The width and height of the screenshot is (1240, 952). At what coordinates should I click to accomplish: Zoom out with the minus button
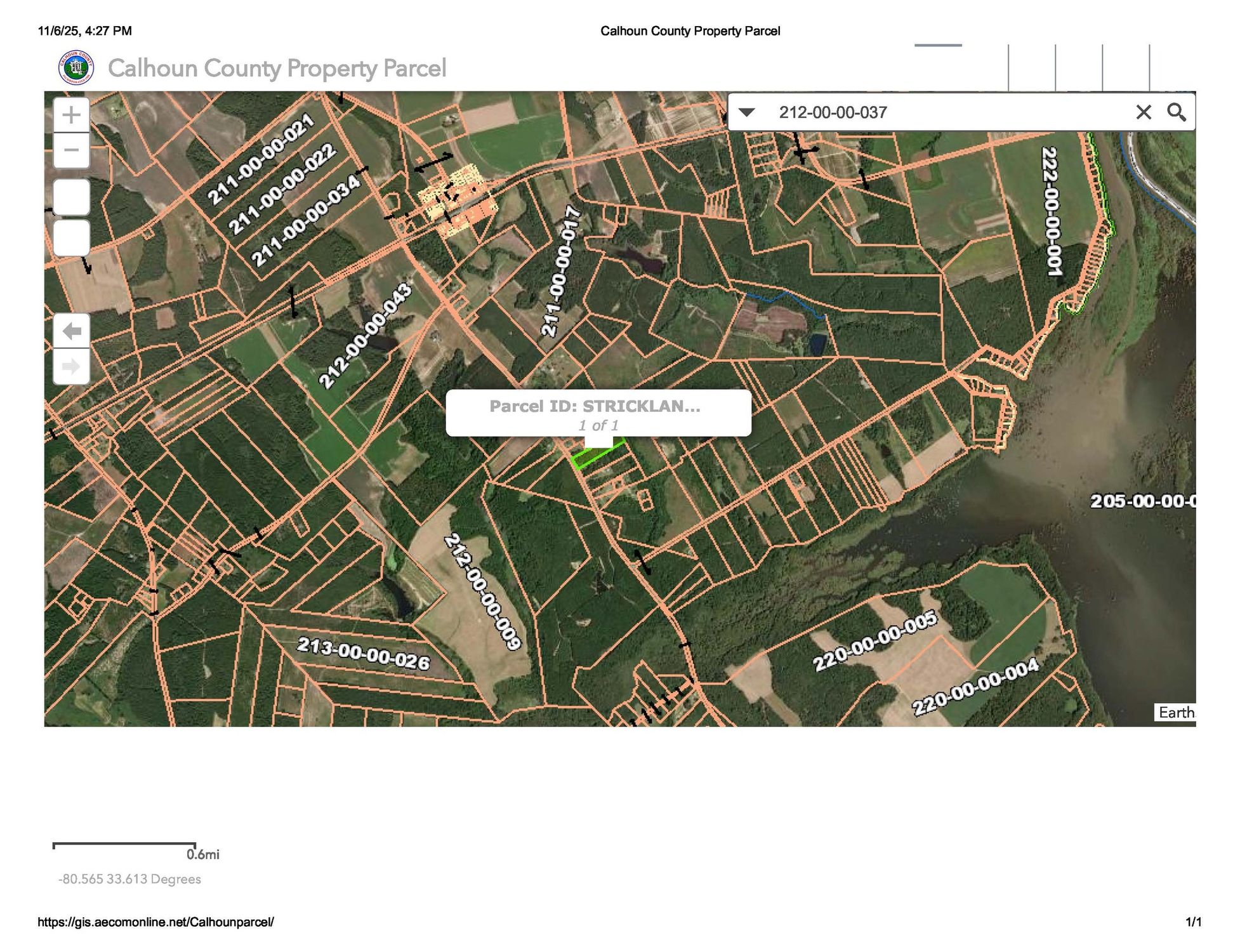tap(71, 150)
